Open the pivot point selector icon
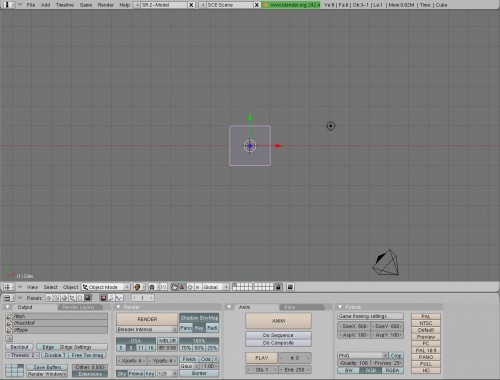The image size is (500, 380). pos(154,287)
